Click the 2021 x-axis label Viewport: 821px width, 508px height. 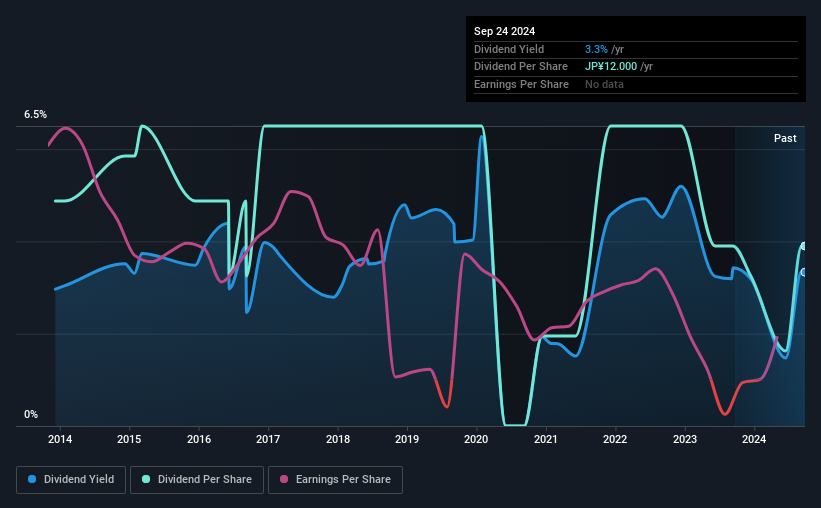point(546,439)
